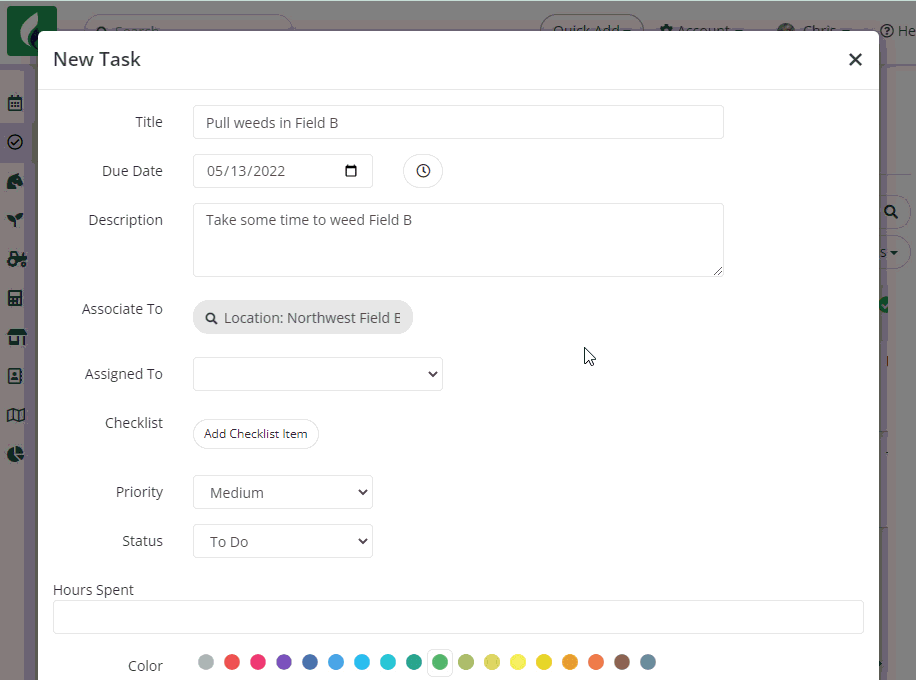Screen dimensions: 916x680
Task: Select the dark blue color swatch
Action: (x=310, y=662)
